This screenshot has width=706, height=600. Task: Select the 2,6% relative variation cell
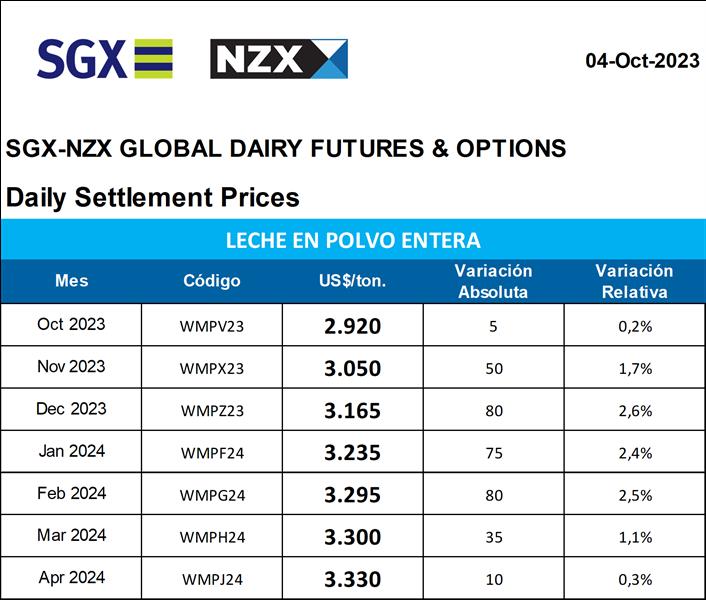(x=635, y=410)
